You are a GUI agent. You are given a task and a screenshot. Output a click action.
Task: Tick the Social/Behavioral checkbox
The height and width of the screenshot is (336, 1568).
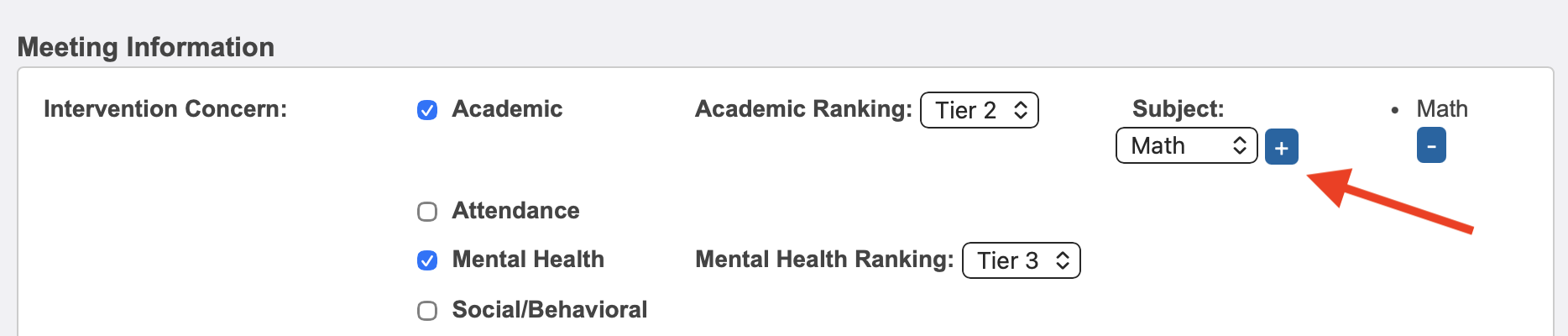point(427,311)
